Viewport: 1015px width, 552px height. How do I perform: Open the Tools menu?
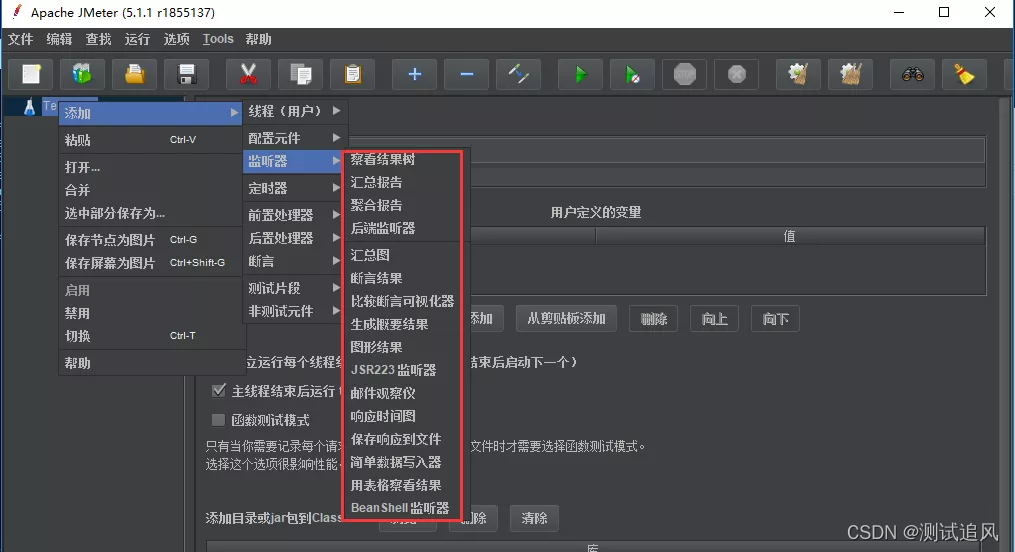[x=218, y=39]
